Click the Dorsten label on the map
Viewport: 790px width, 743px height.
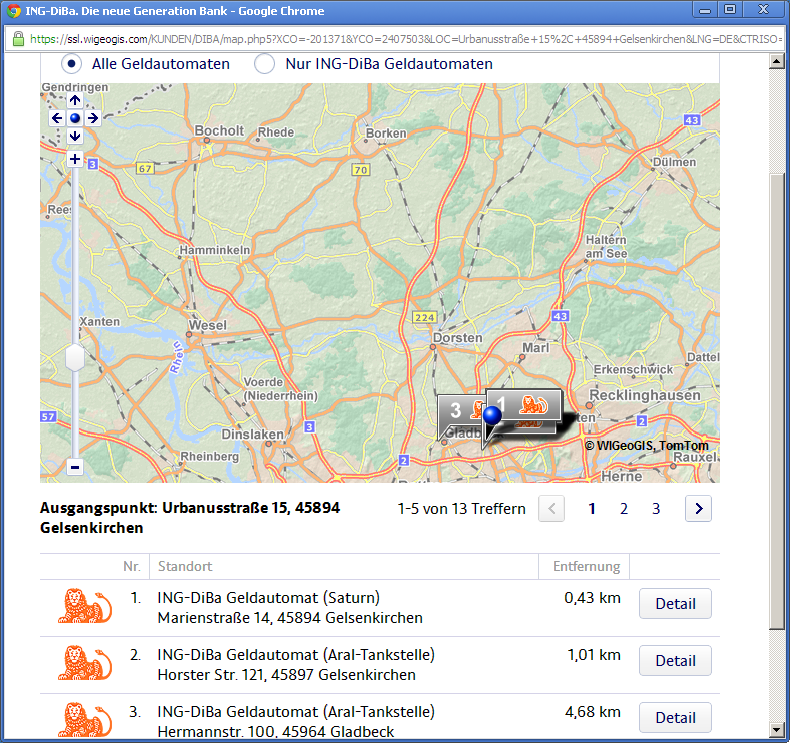click(x=457, y=337)
